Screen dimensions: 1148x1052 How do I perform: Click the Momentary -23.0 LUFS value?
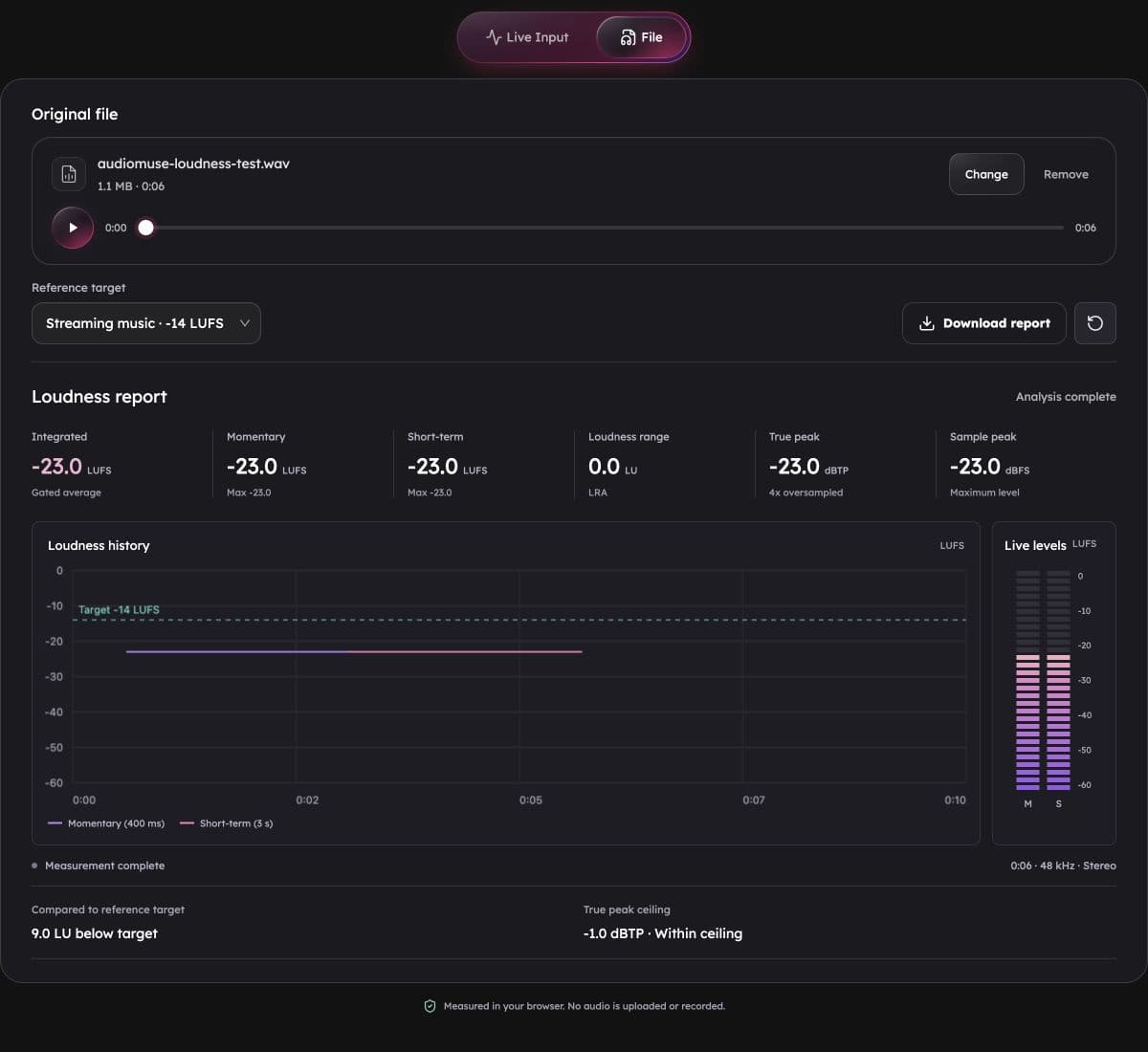[x=267, y=467]
